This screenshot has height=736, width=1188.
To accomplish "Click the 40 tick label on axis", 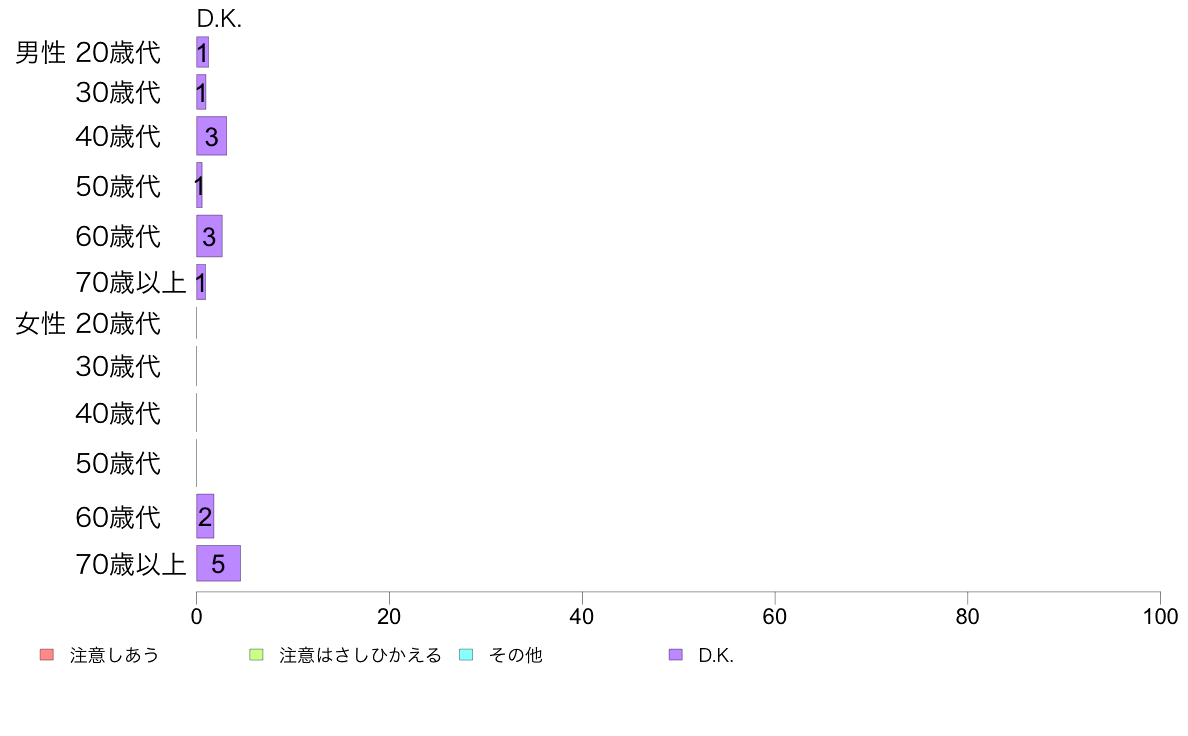I will 582,616.
